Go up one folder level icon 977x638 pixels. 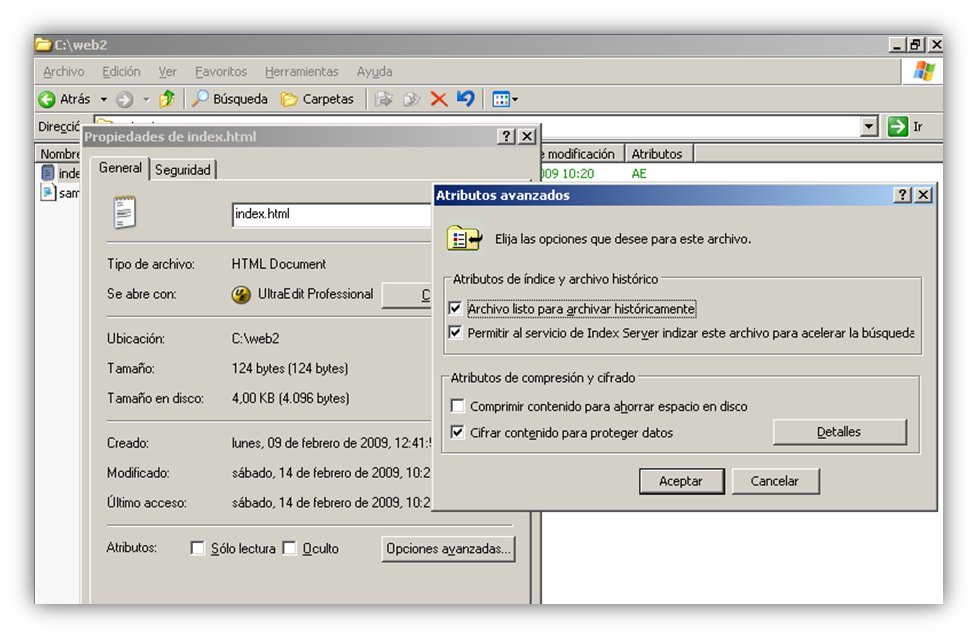[167, 98]
